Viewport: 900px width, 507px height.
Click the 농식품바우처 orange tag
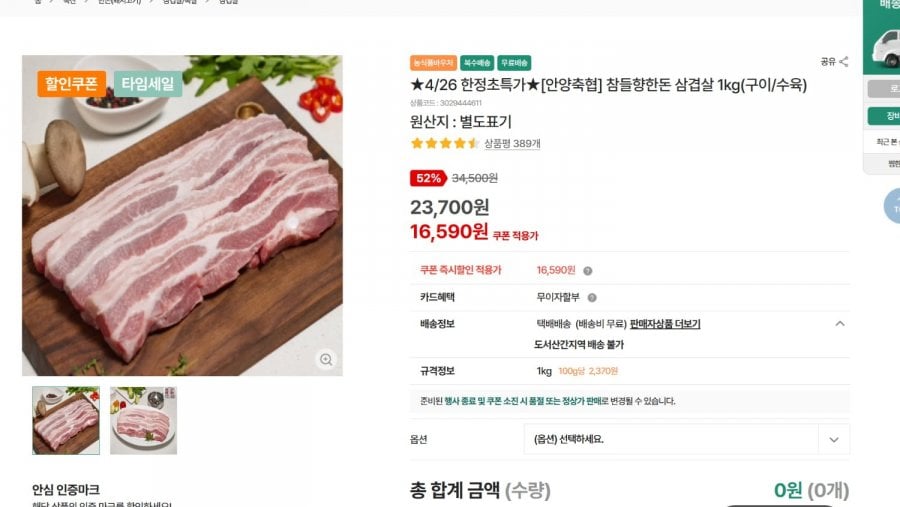433,62
